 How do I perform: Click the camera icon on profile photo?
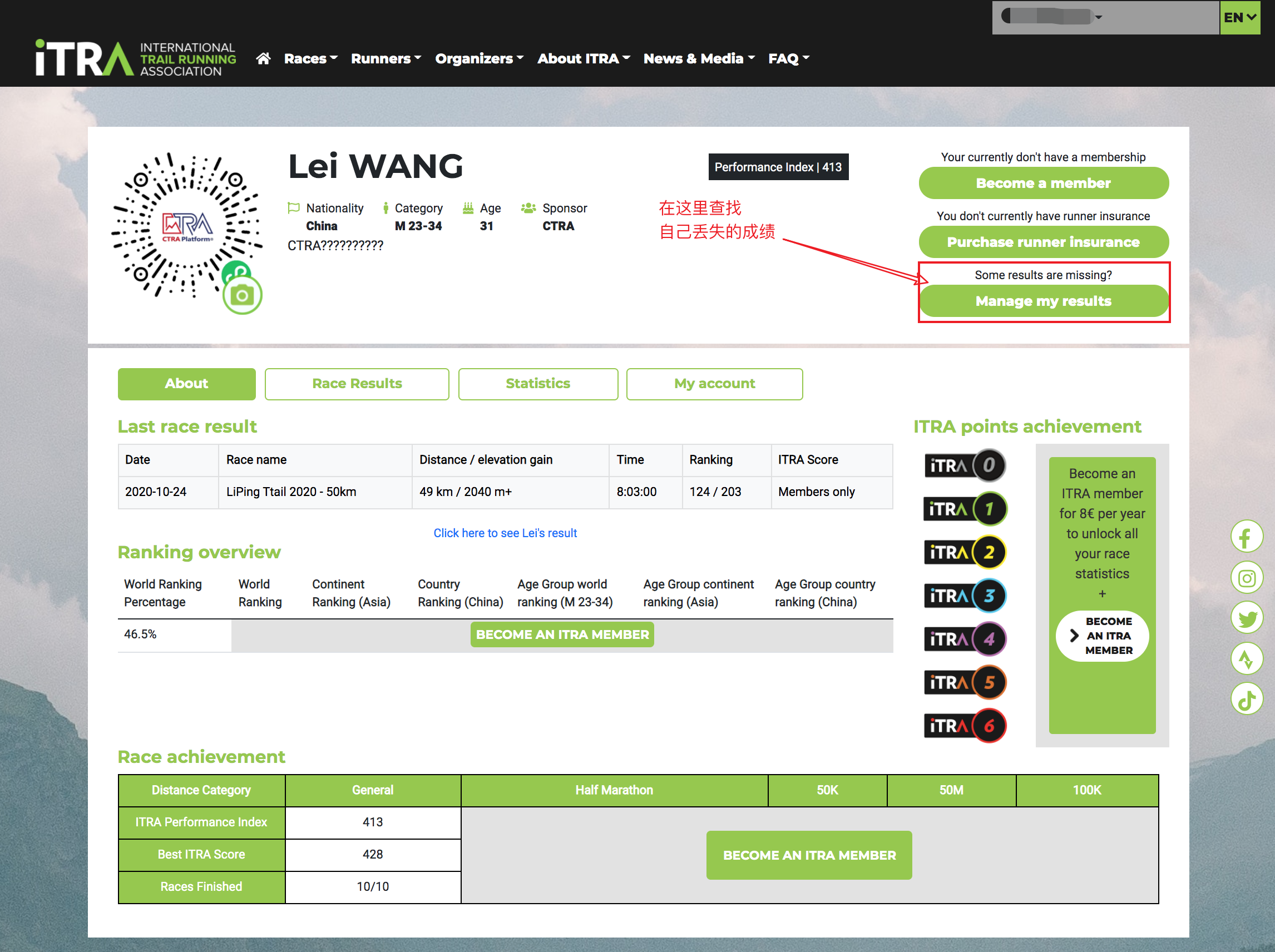pos(242,296)
